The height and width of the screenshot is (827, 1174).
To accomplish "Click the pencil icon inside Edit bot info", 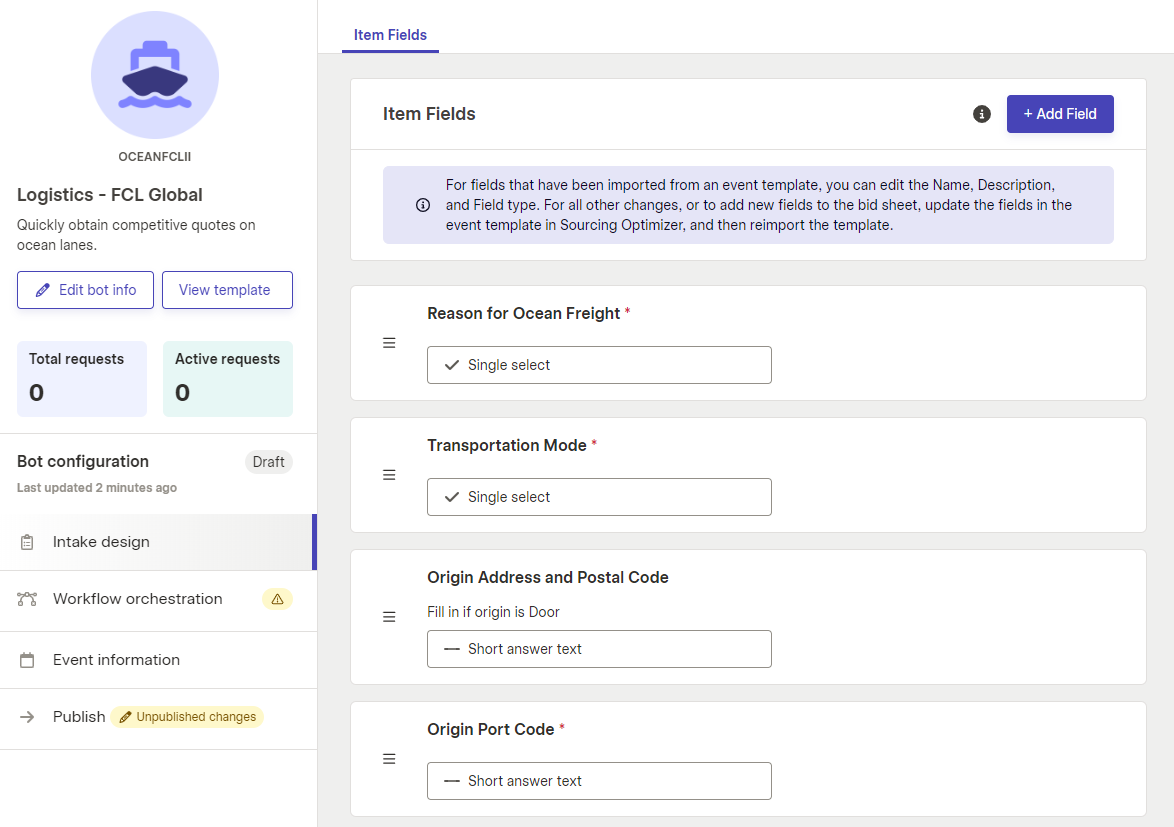I will coord(42,289).
